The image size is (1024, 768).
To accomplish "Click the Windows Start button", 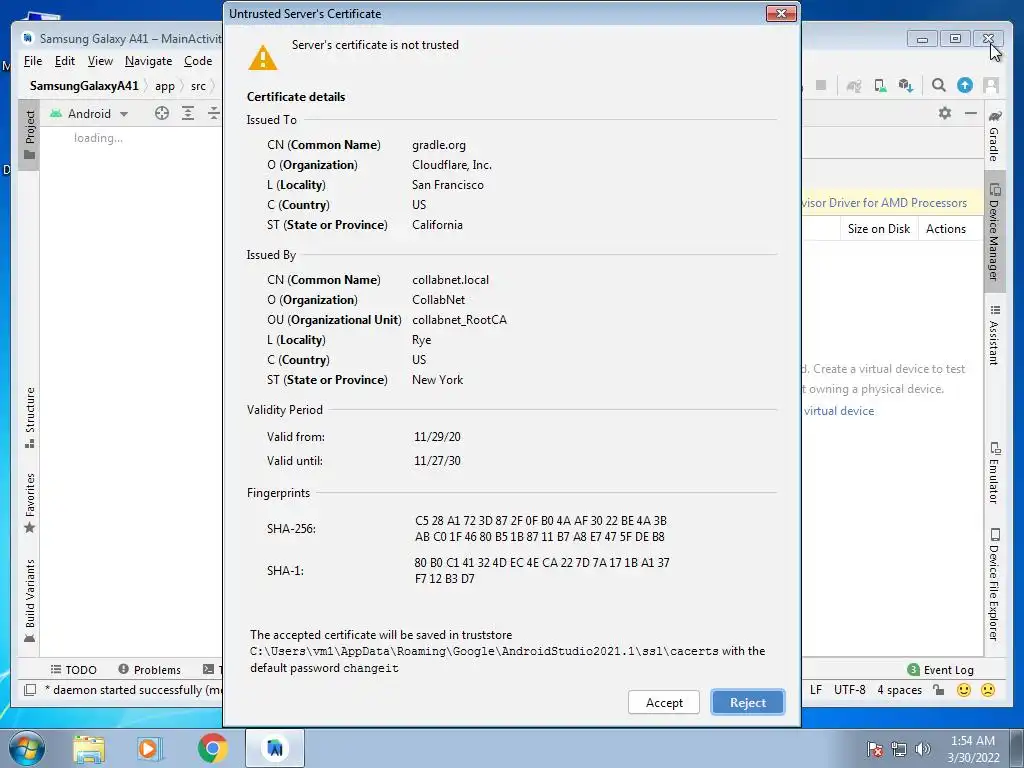I will pyautogui.click(x=26, y=748).
